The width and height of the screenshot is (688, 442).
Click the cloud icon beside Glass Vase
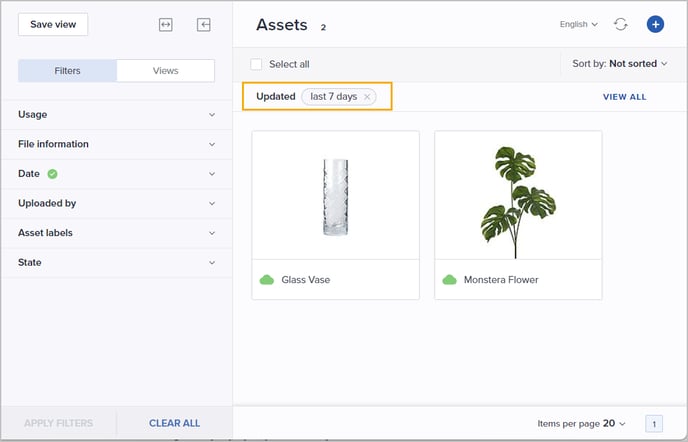click(x=267, y=280)
